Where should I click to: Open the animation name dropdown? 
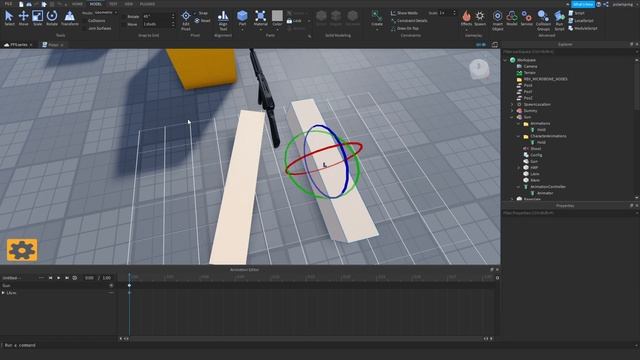(x=12, y=278)
